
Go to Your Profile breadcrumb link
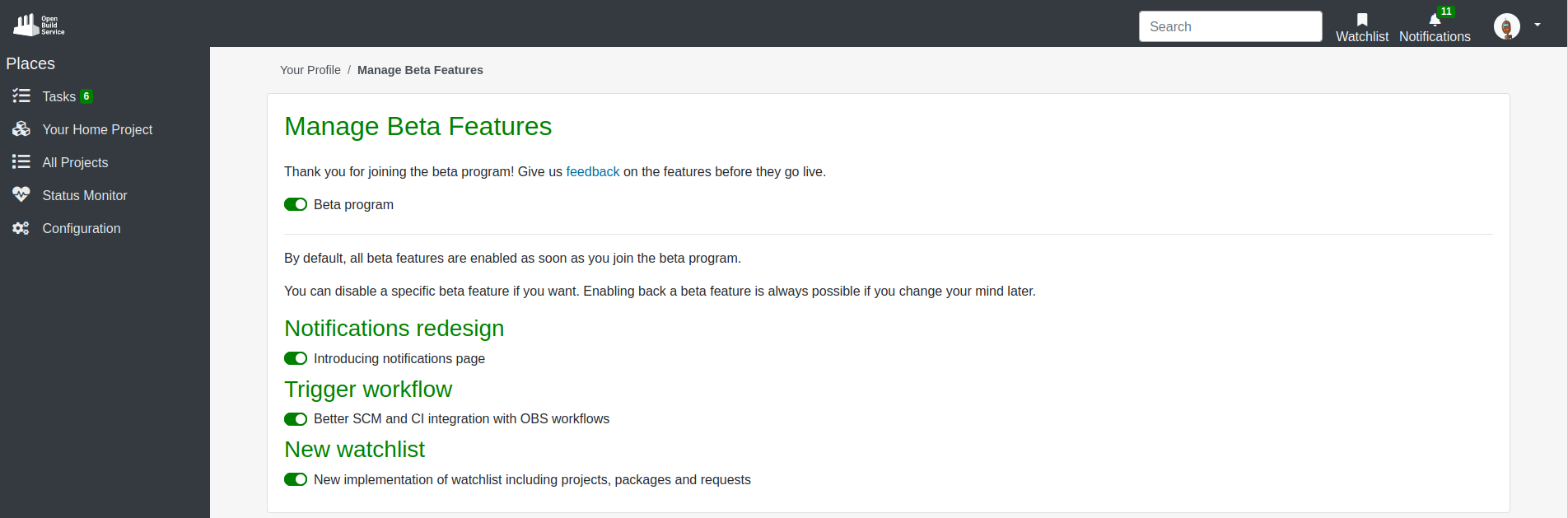pyautogui.click(x=310, y=70)
